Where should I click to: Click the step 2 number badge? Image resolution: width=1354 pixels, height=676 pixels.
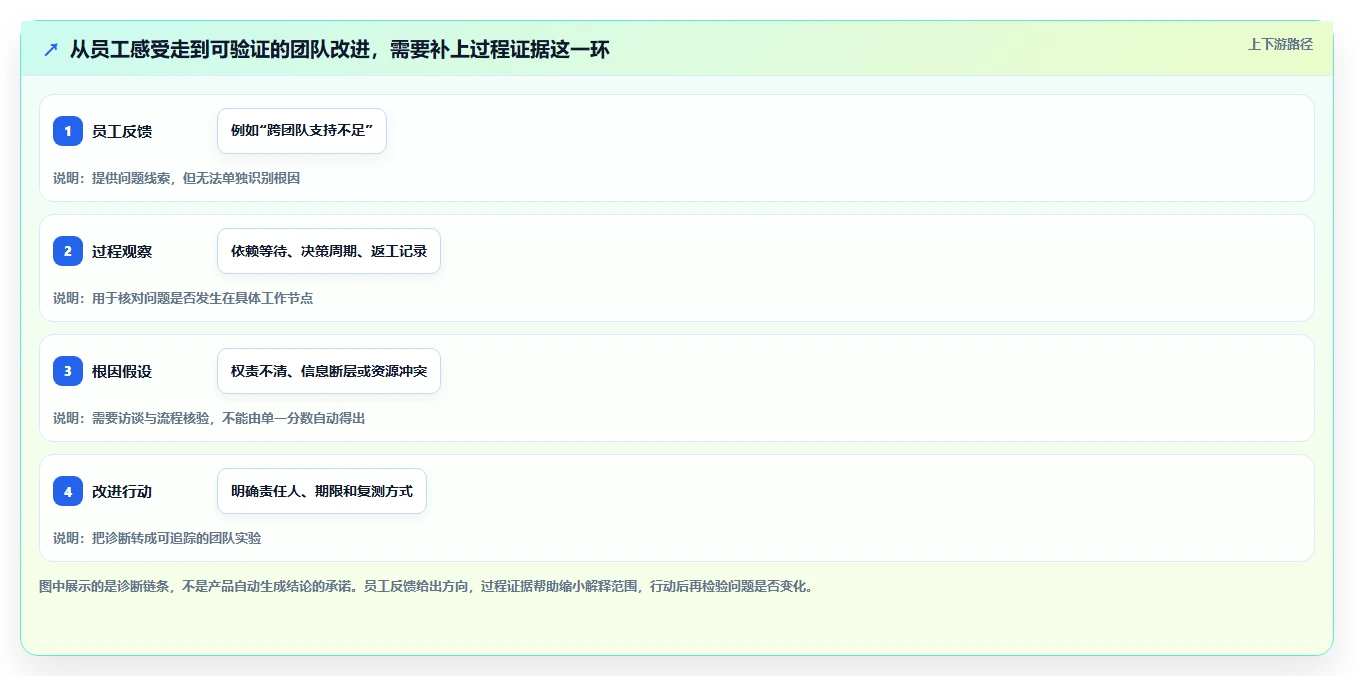[68, 251]
